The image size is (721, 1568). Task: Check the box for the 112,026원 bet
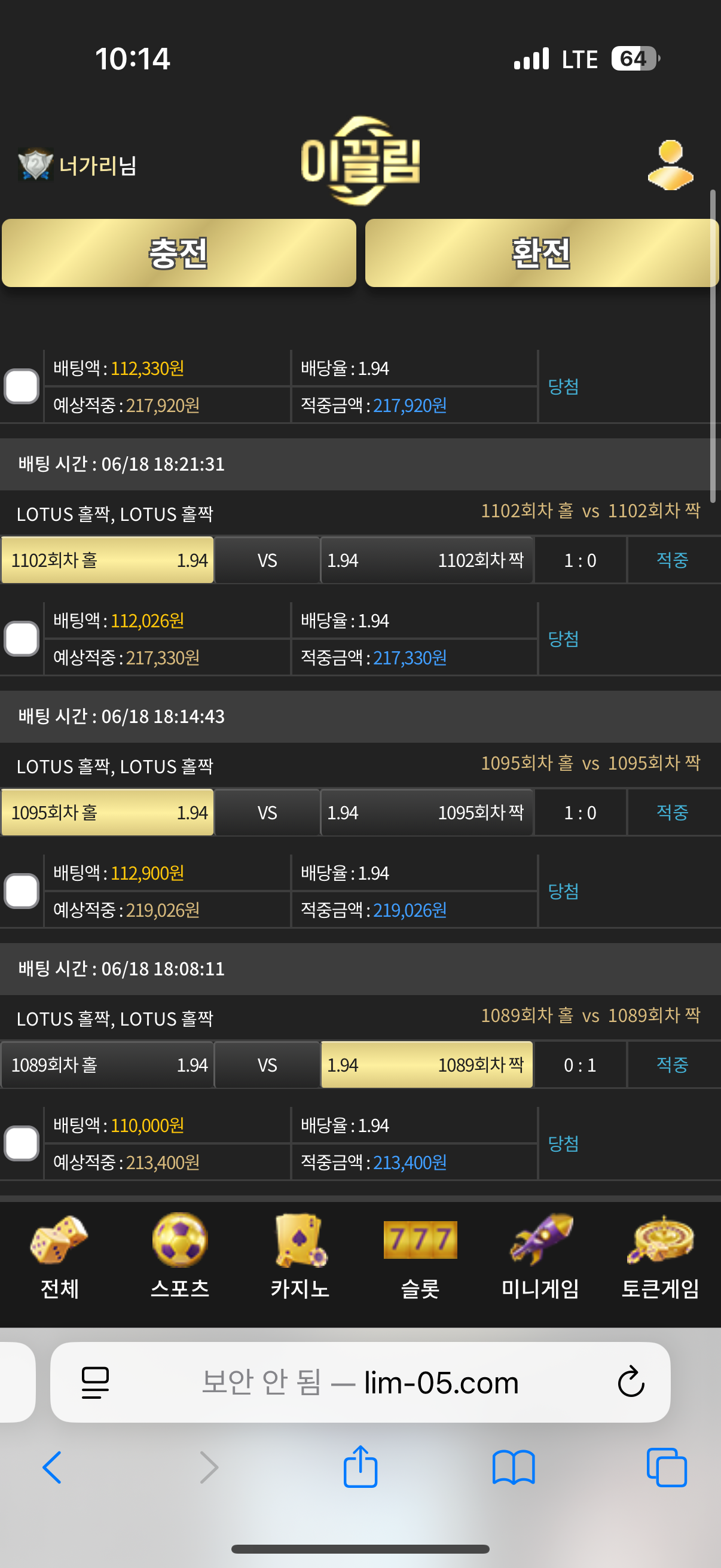22,639
